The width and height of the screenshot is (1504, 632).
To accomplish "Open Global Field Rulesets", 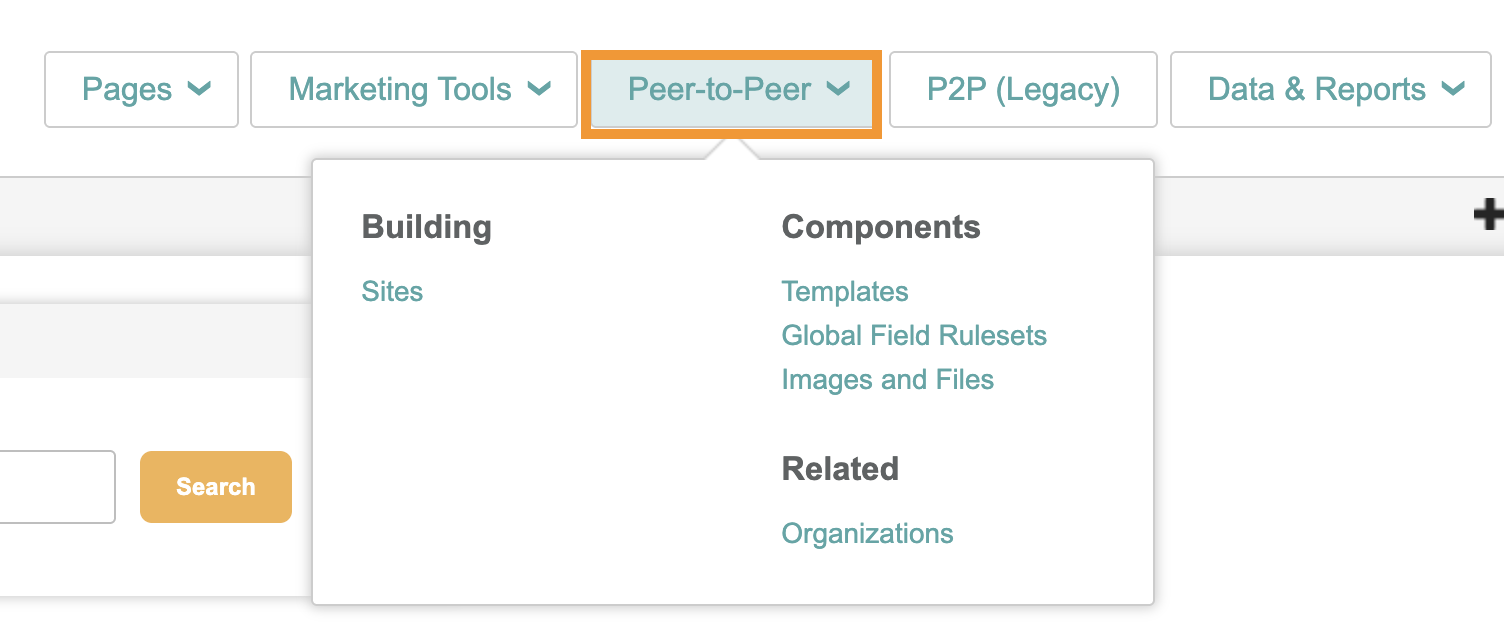I will point(914,336).
